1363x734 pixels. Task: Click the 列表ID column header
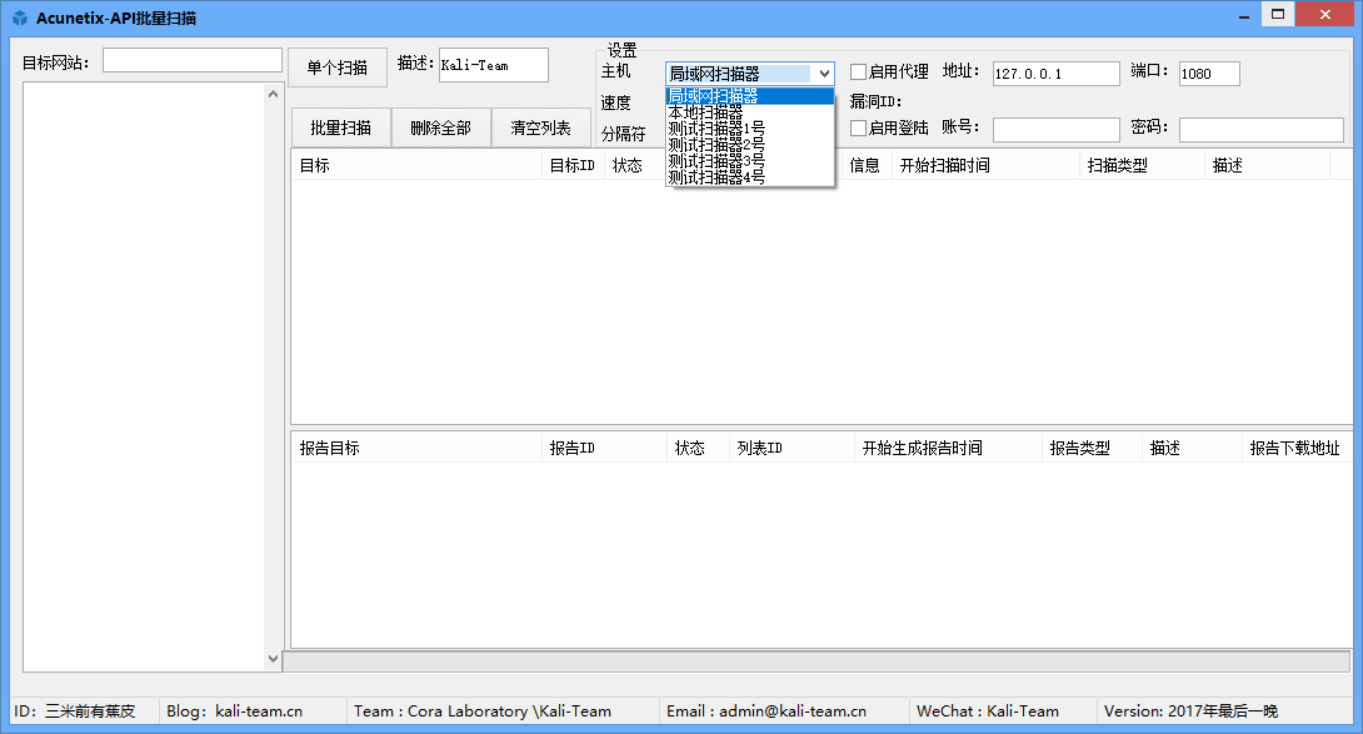tap(792, 448)
